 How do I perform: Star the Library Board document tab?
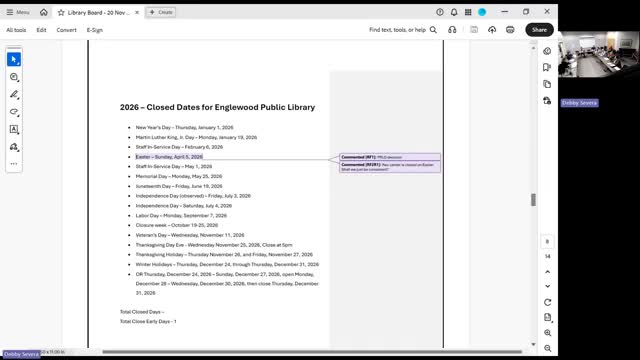61,13
